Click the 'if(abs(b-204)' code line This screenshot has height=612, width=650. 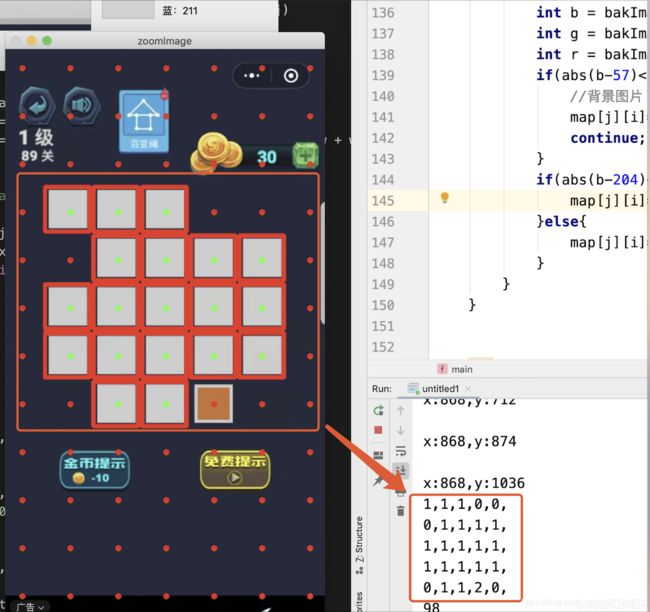(x=591, y=180)
